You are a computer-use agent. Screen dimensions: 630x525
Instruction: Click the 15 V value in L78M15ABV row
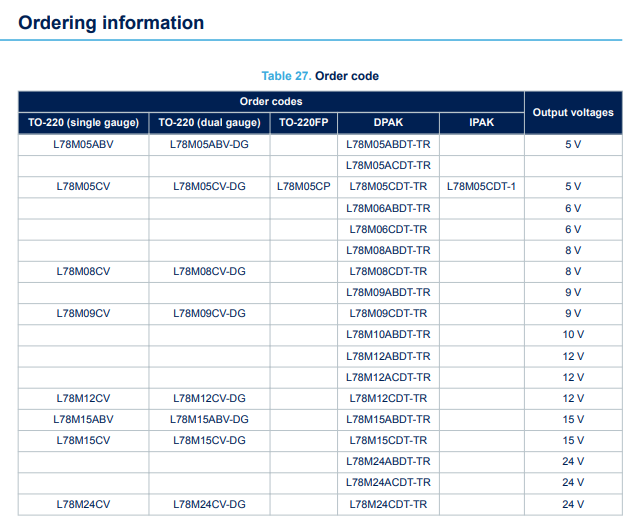(x=573, y=419)
